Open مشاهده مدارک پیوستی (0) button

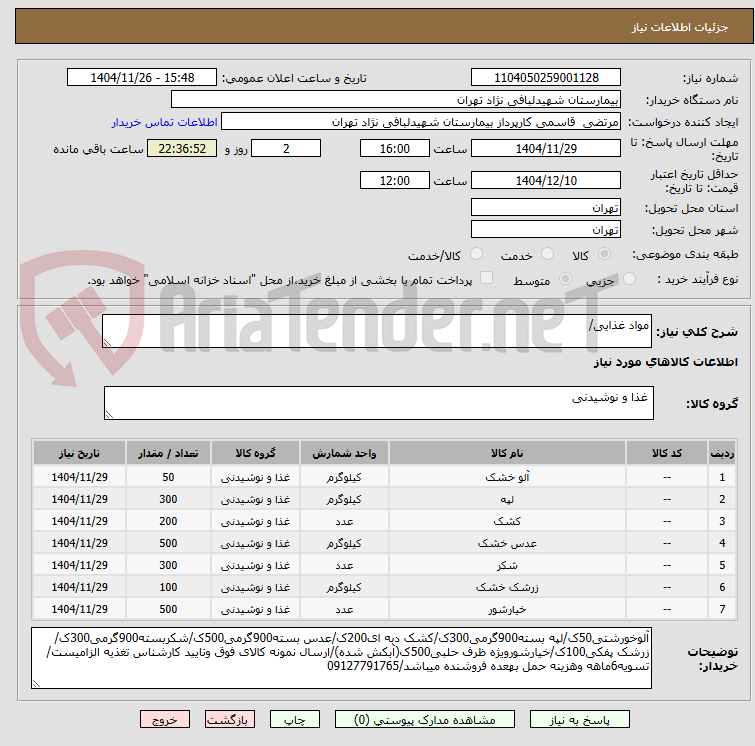[x=424, y=720]
